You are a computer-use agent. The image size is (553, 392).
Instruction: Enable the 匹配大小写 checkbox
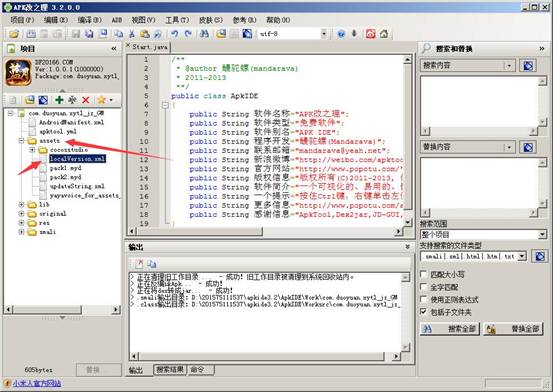click(424, 274)
